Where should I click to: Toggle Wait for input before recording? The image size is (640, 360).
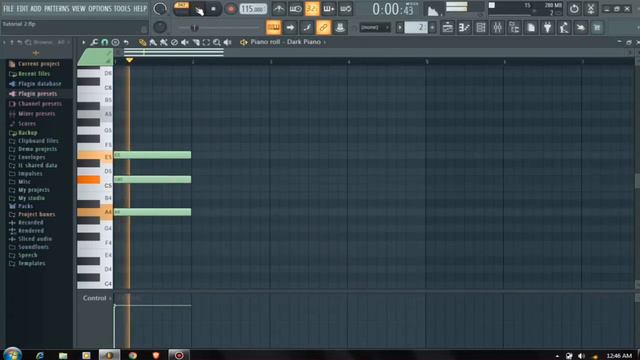tap(296, 9)
